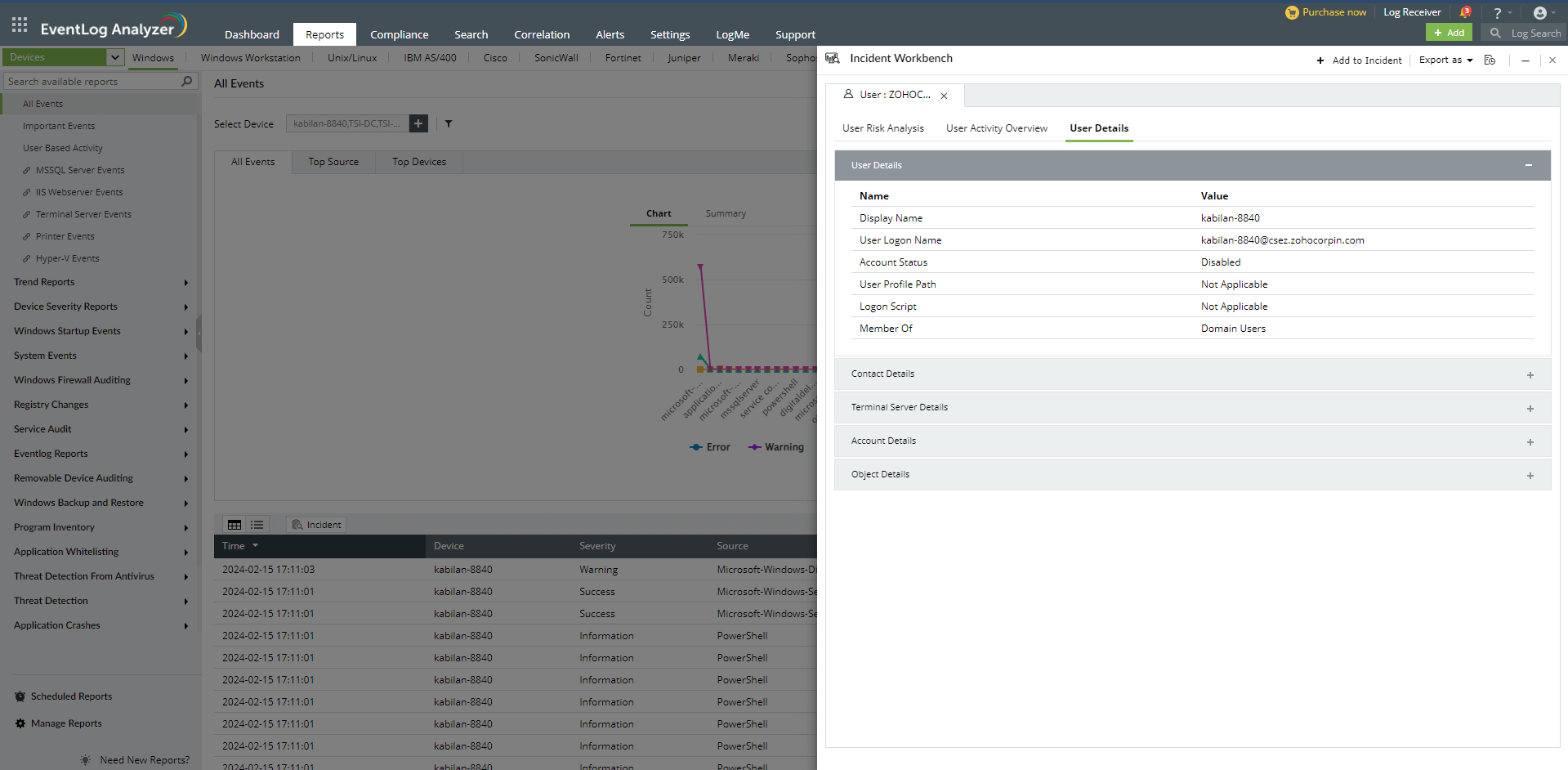Open the Export as dropdown

1445,60
